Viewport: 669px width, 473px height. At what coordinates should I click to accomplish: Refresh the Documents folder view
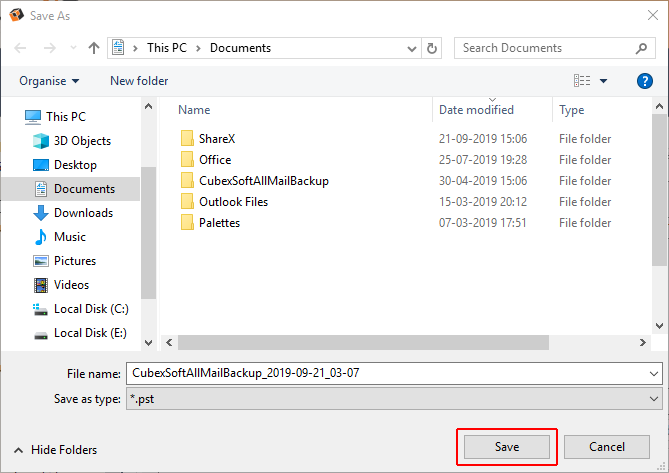[x=432, y=48]
